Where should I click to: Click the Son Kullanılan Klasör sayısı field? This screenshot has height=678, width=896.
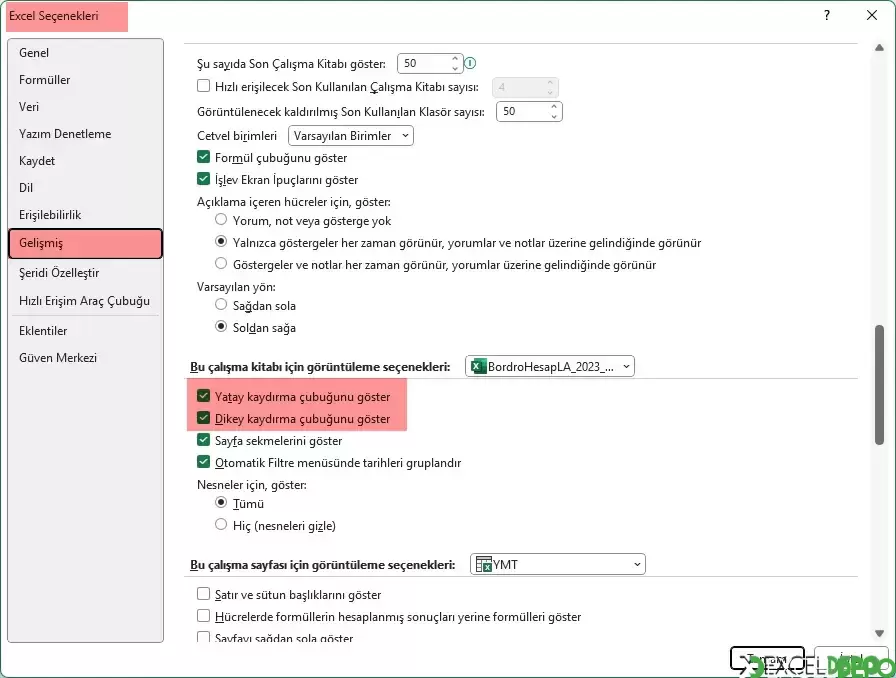524,111
